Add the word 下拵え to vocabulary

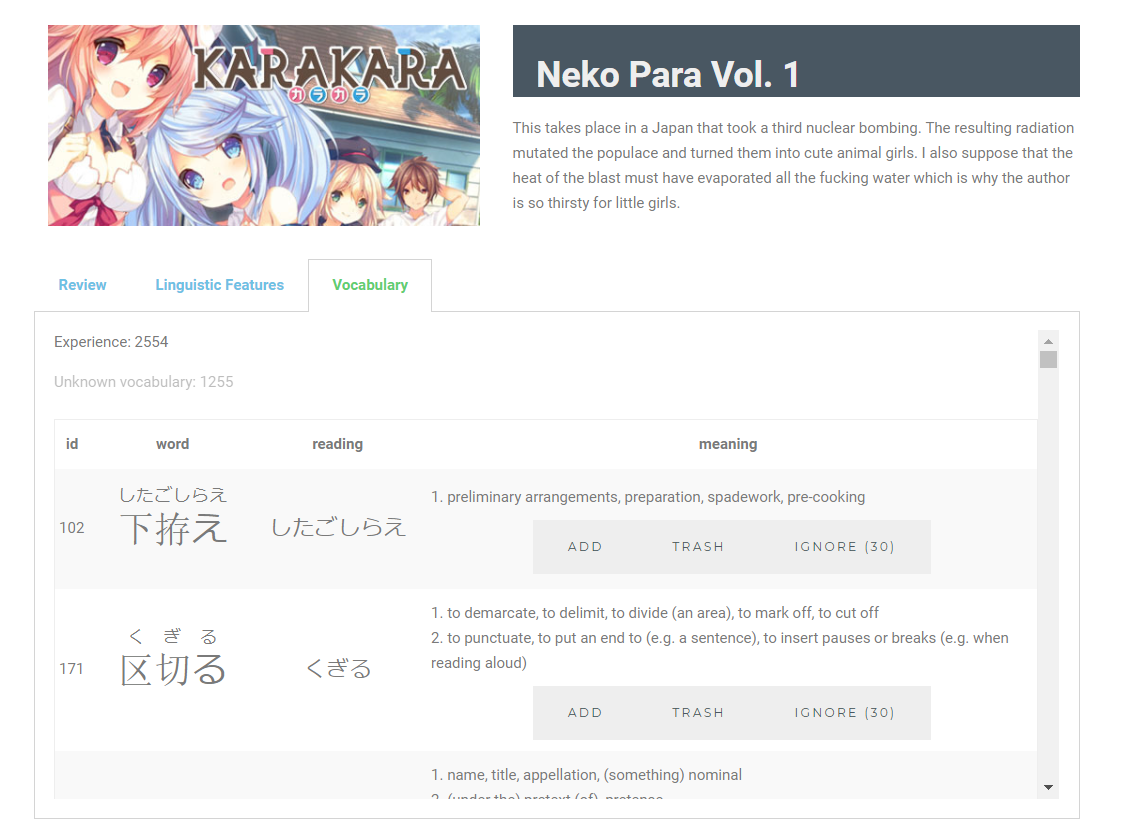(585, 547)
